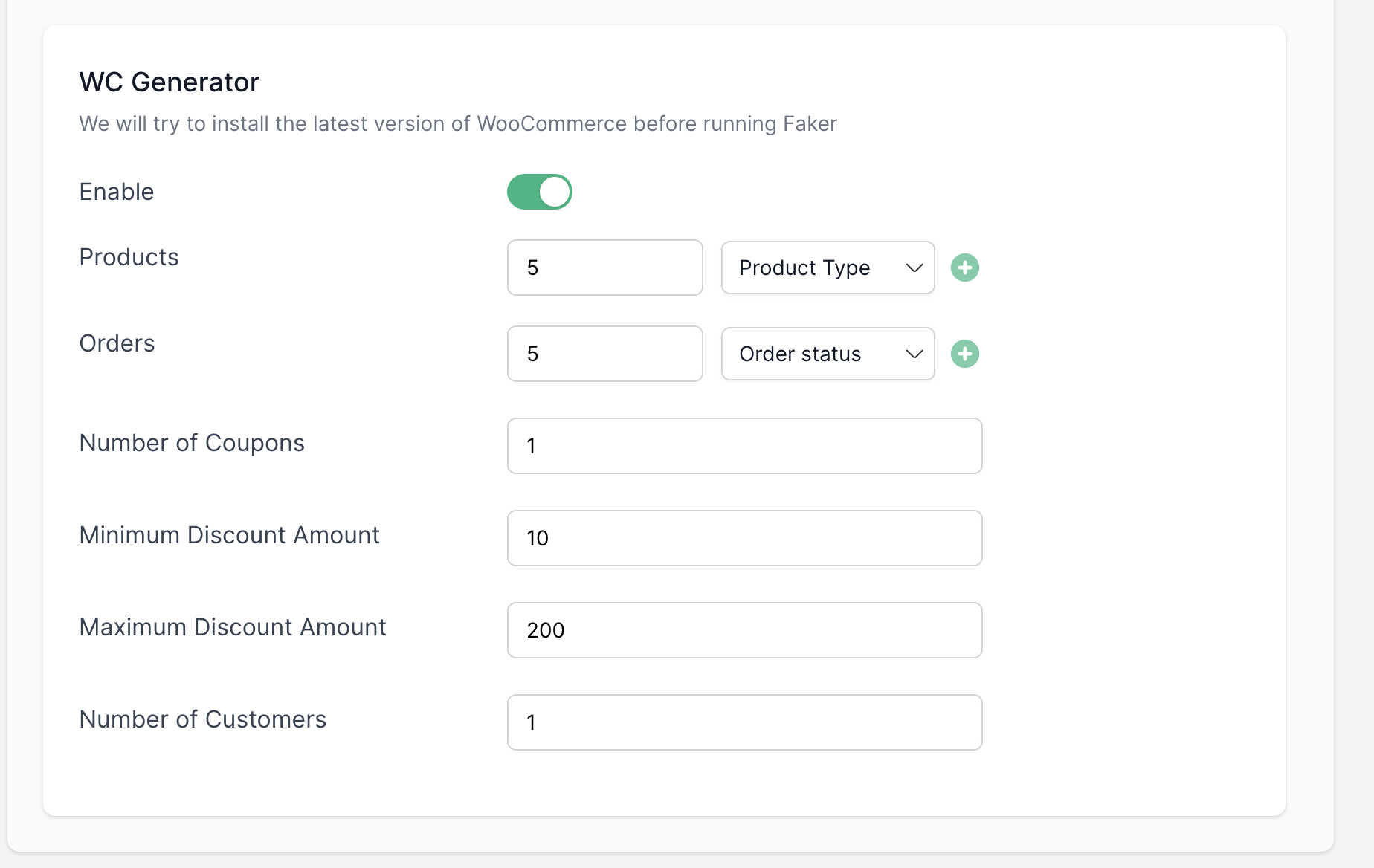This screenshot has height=868, width=1374.
Task: Click the "Minimum Discount Amount" label
Action: pos(229,535)
